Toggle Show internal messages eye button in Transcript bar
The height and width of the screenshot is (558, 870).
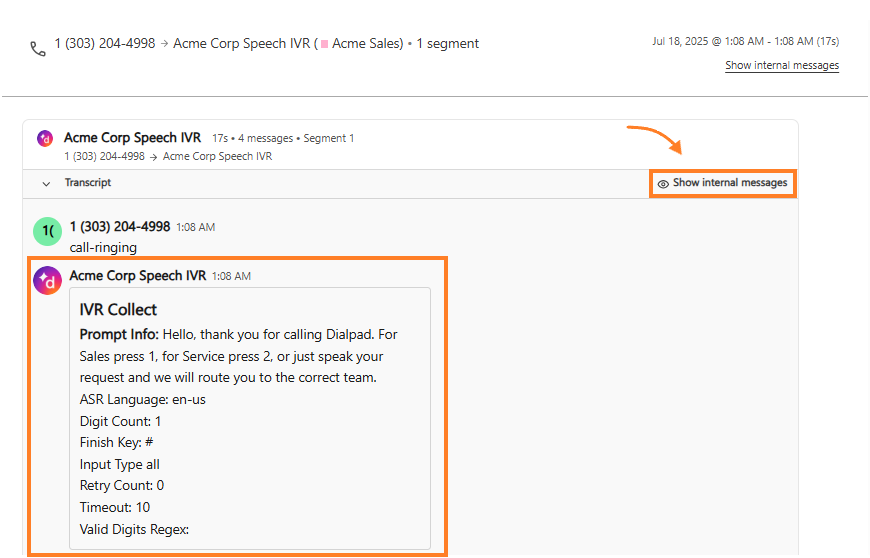[x=722, y=183]
